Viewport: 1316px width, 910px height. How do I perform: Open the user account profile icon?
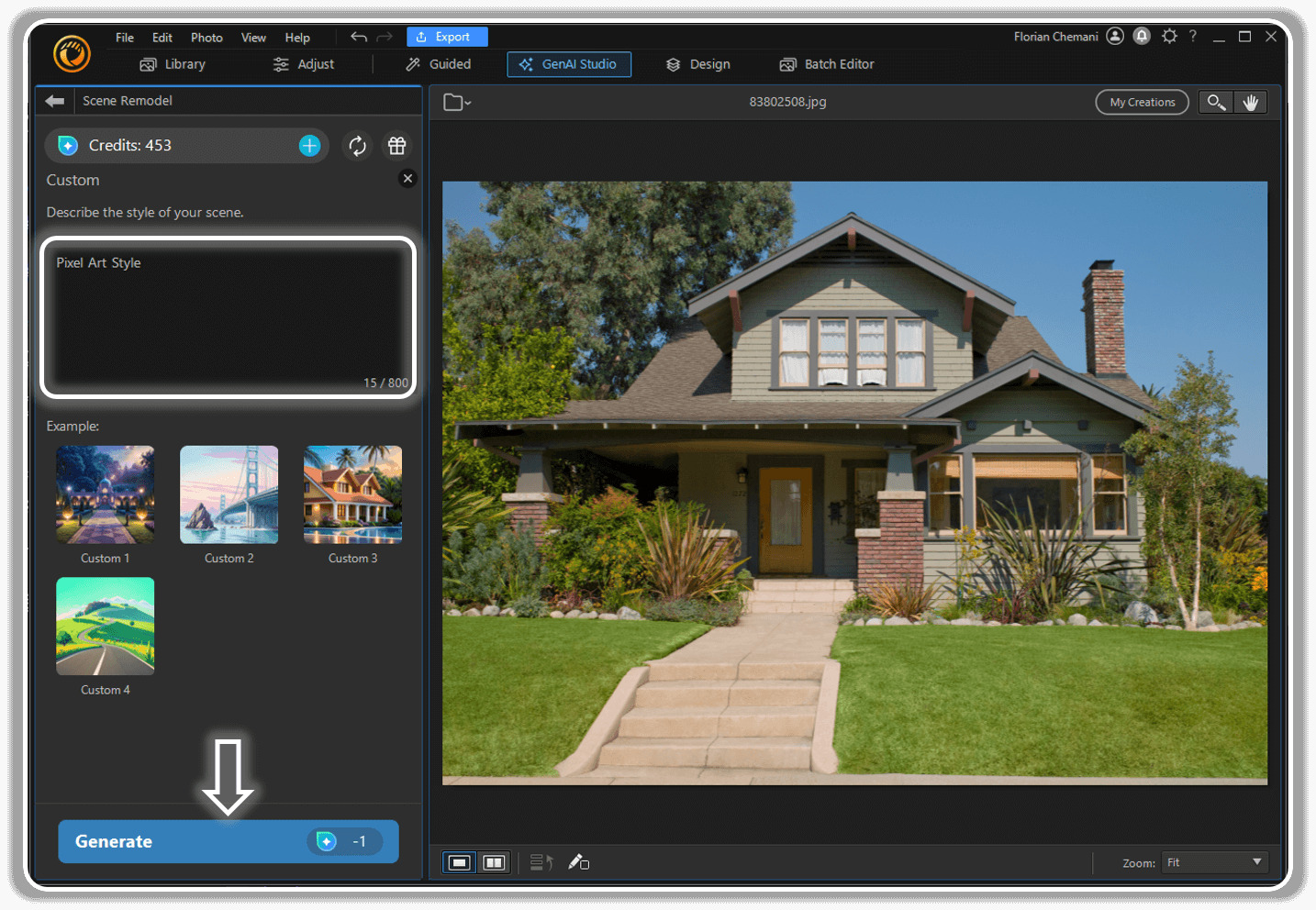click(1115, 37)
